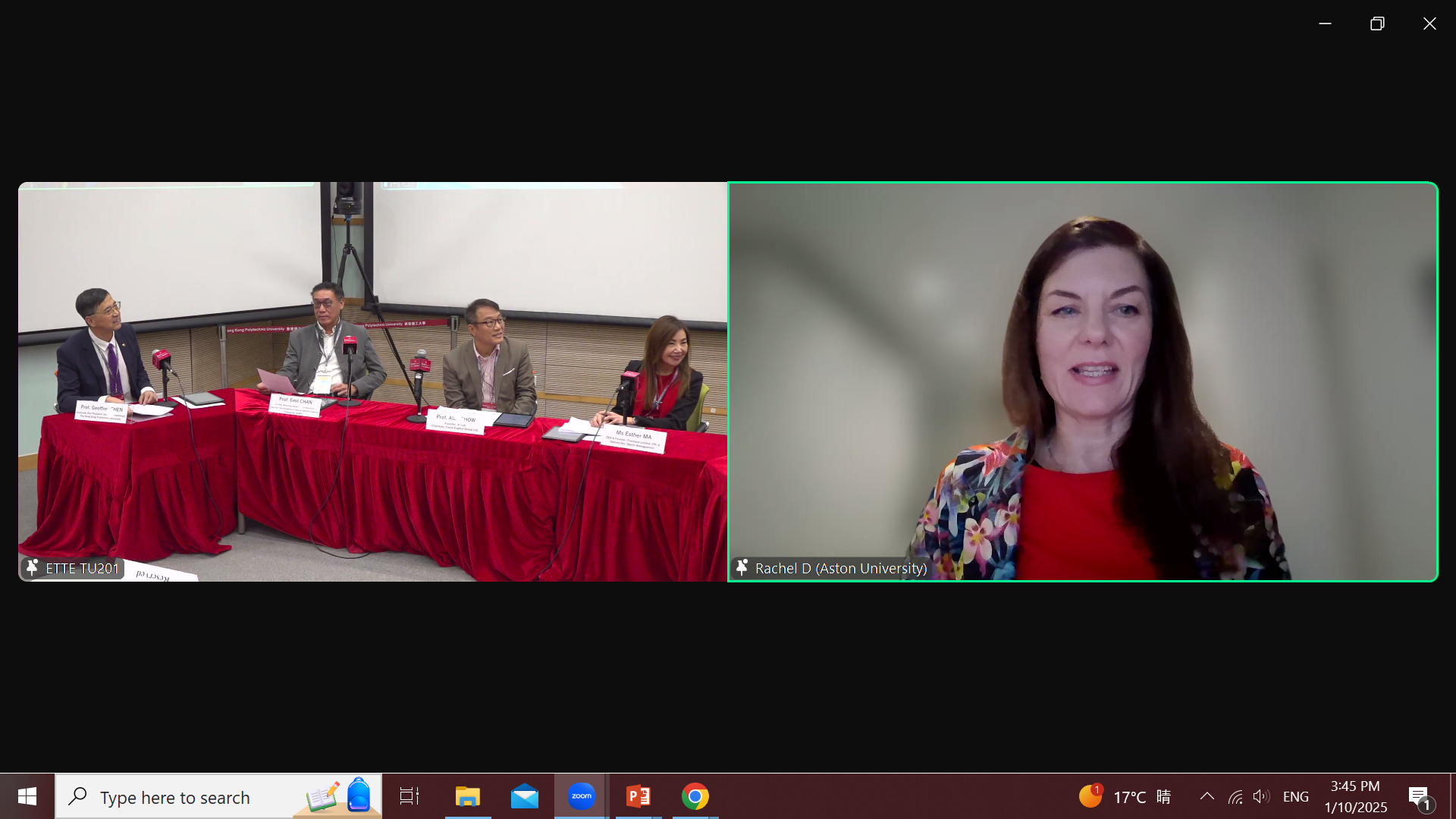Restore down the Zoom window

(x=1377, y=24)
